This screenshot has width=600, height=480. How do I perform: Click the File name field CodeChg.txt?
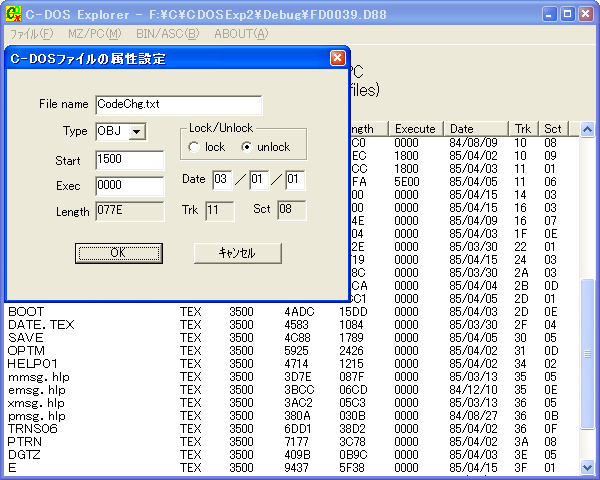179,105
